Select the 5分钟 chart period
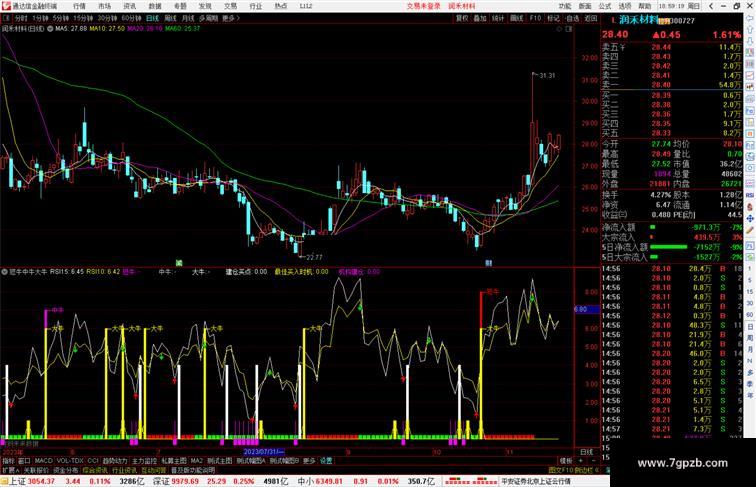Screen dimensions: 756x487 [61, 18]
